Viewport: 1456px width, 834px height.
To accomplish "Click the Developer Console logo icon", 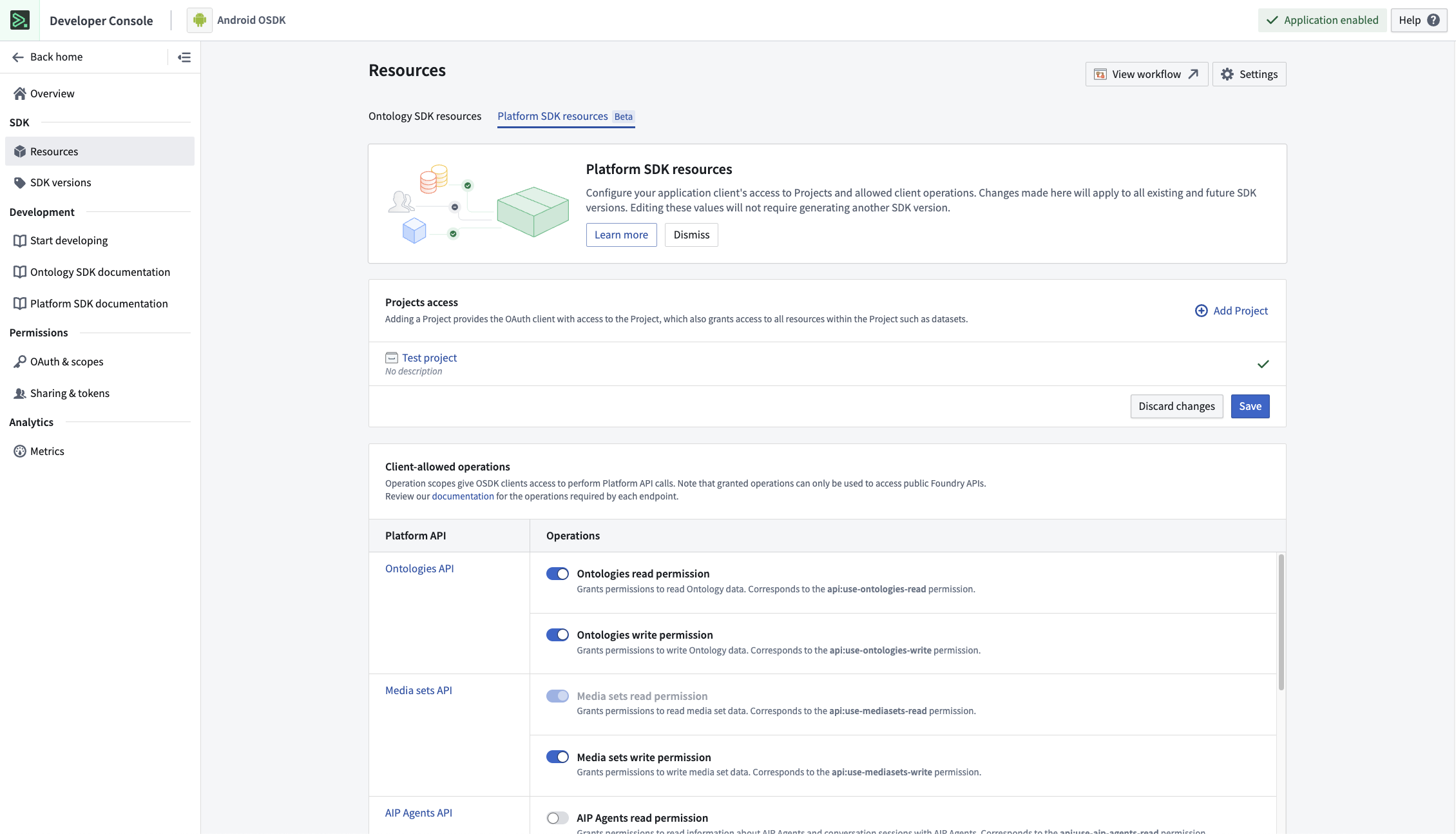I will [19, 20].
